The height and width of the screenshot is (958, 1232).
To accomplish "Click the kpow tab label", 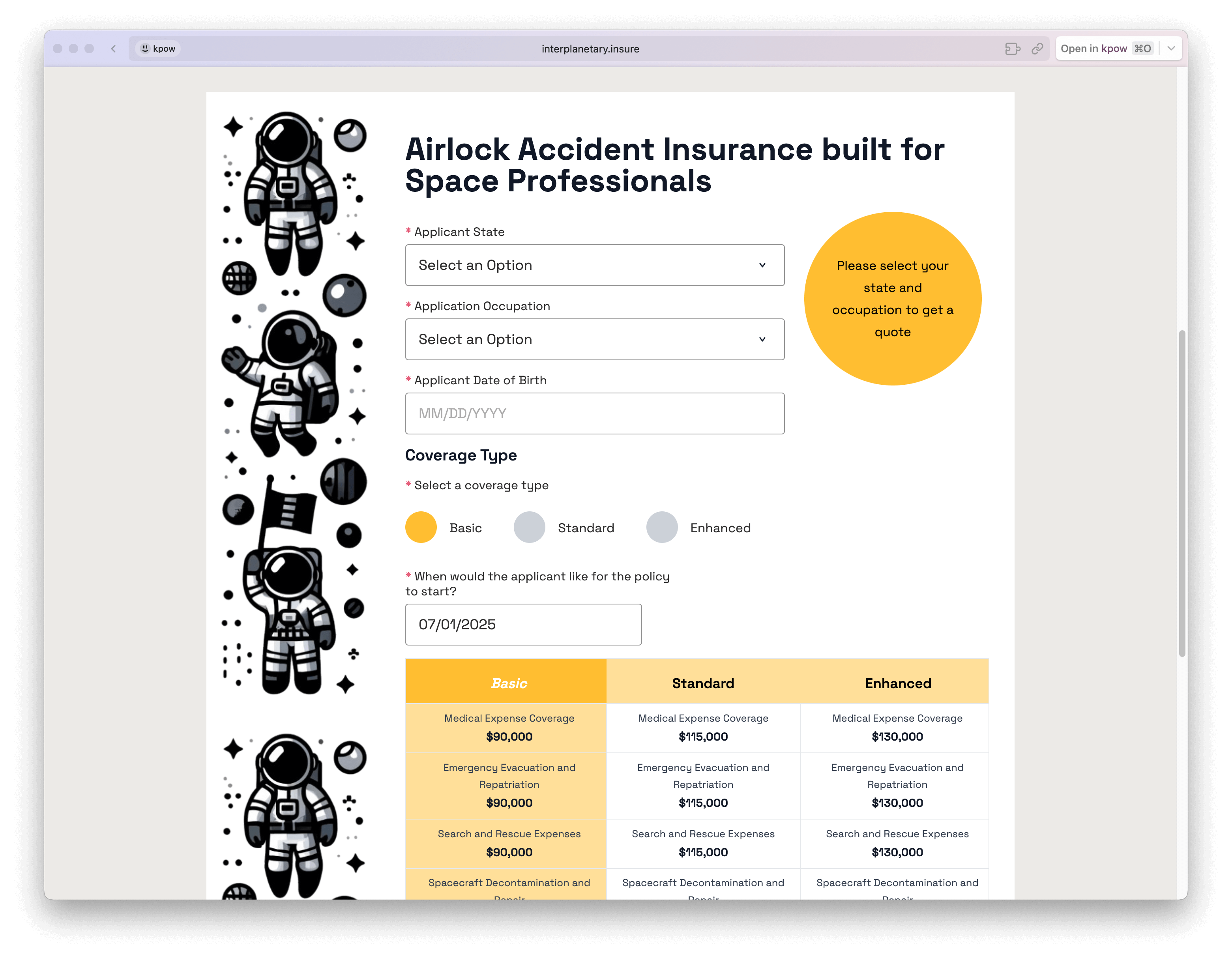I will click(x=159, y=49).
